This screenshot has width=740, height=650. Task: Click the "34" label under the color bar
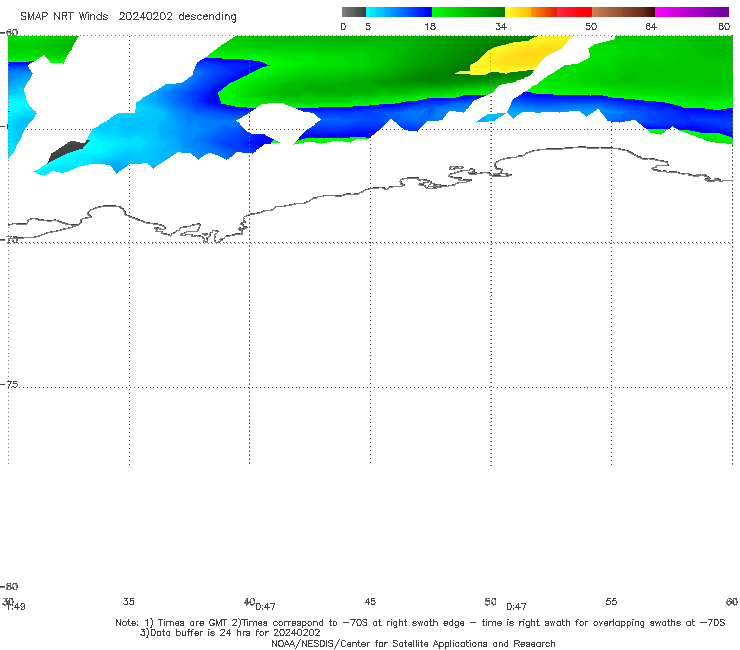pos(501,26)
